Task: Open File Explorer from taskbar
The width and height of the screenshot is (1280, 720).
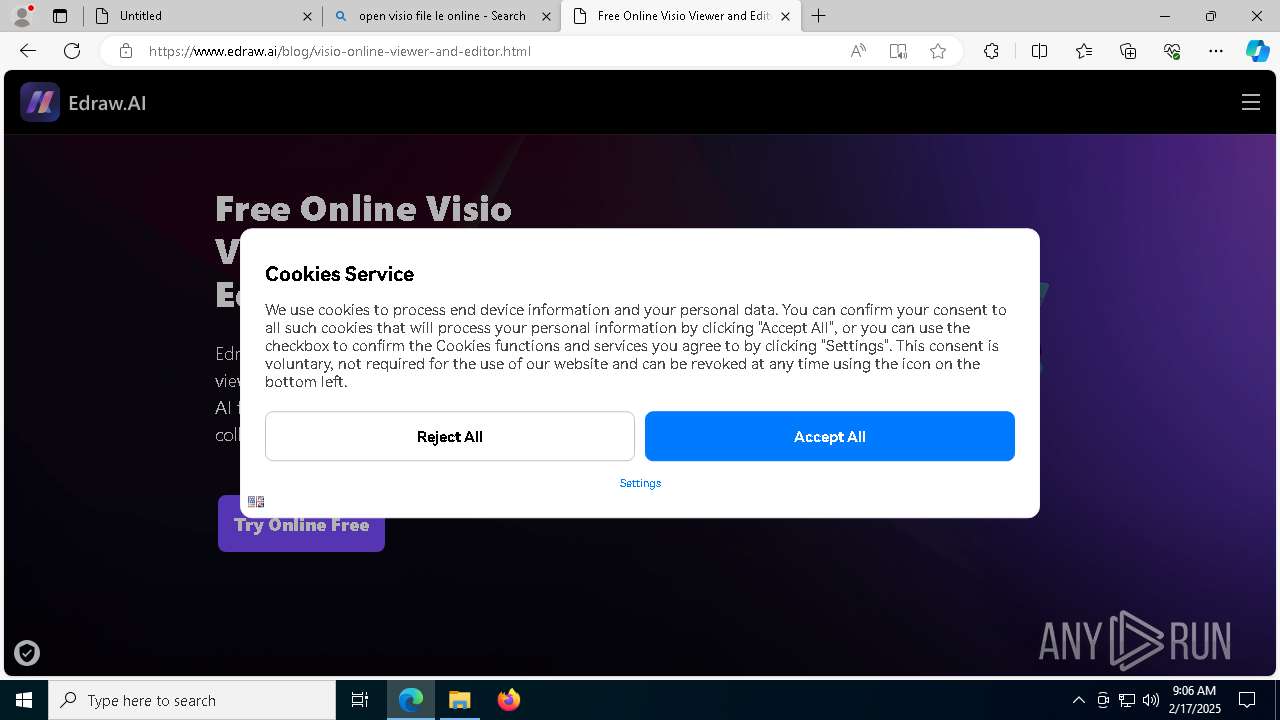Action: 459,700
